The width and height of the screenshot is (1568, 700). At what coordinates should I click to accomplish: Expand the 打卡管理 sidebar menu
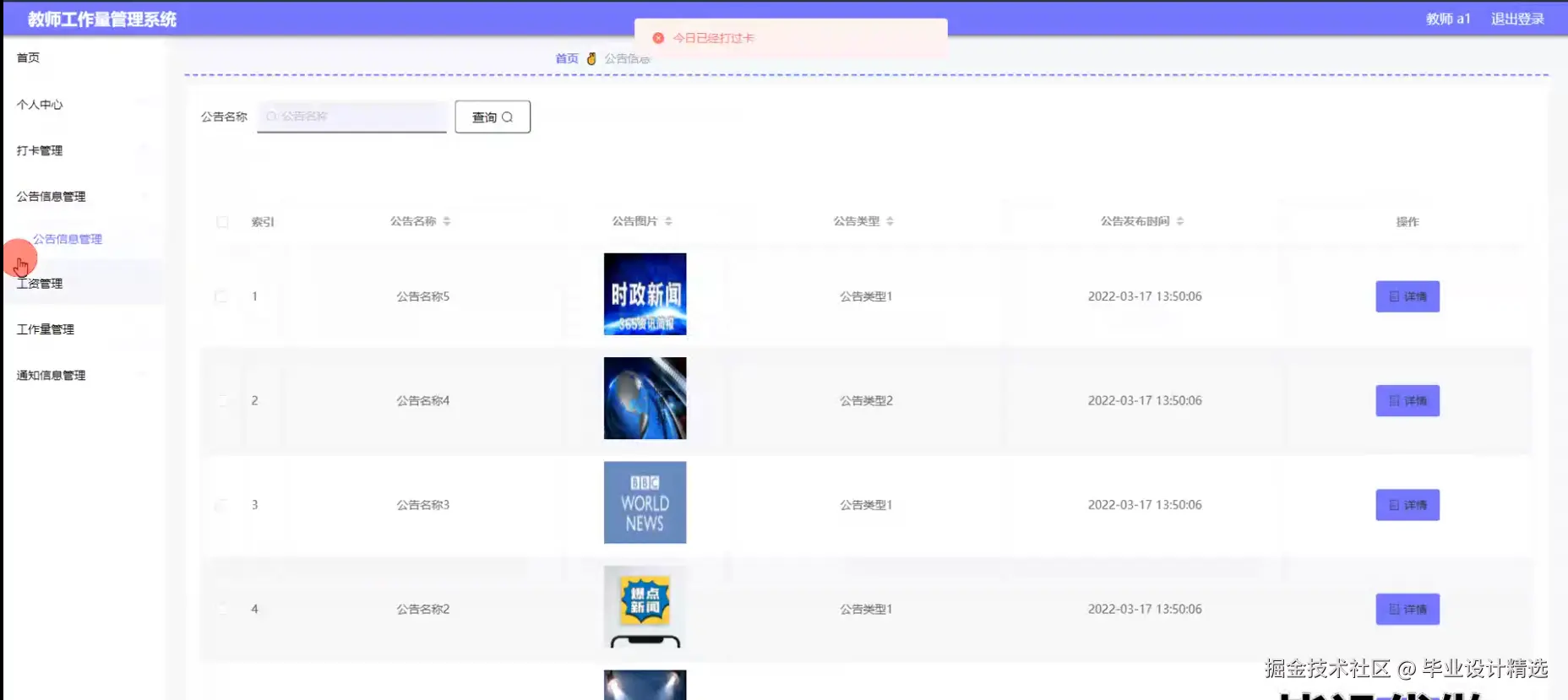[82, 150]
